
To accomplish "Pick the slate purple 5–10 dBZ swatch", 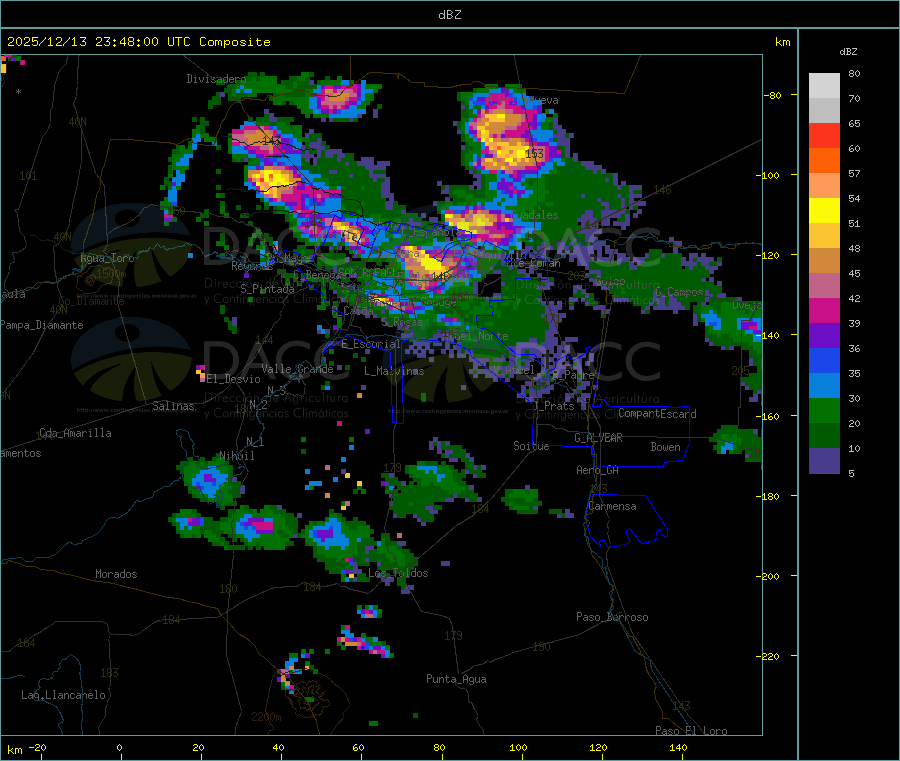I will (x=824, y=461).
